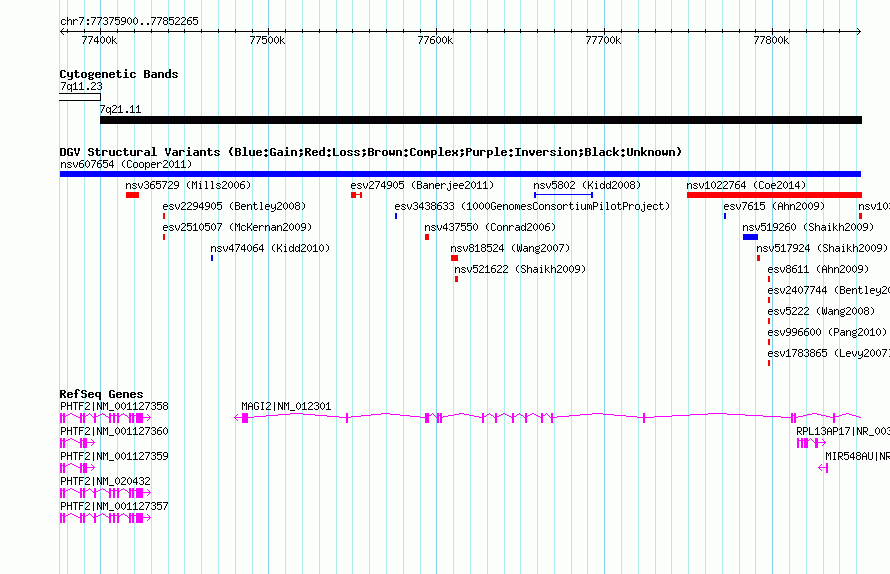Open the long blue nsv607654 gain bar
This screenshot has height=574, width=890.
coord(460,174)
